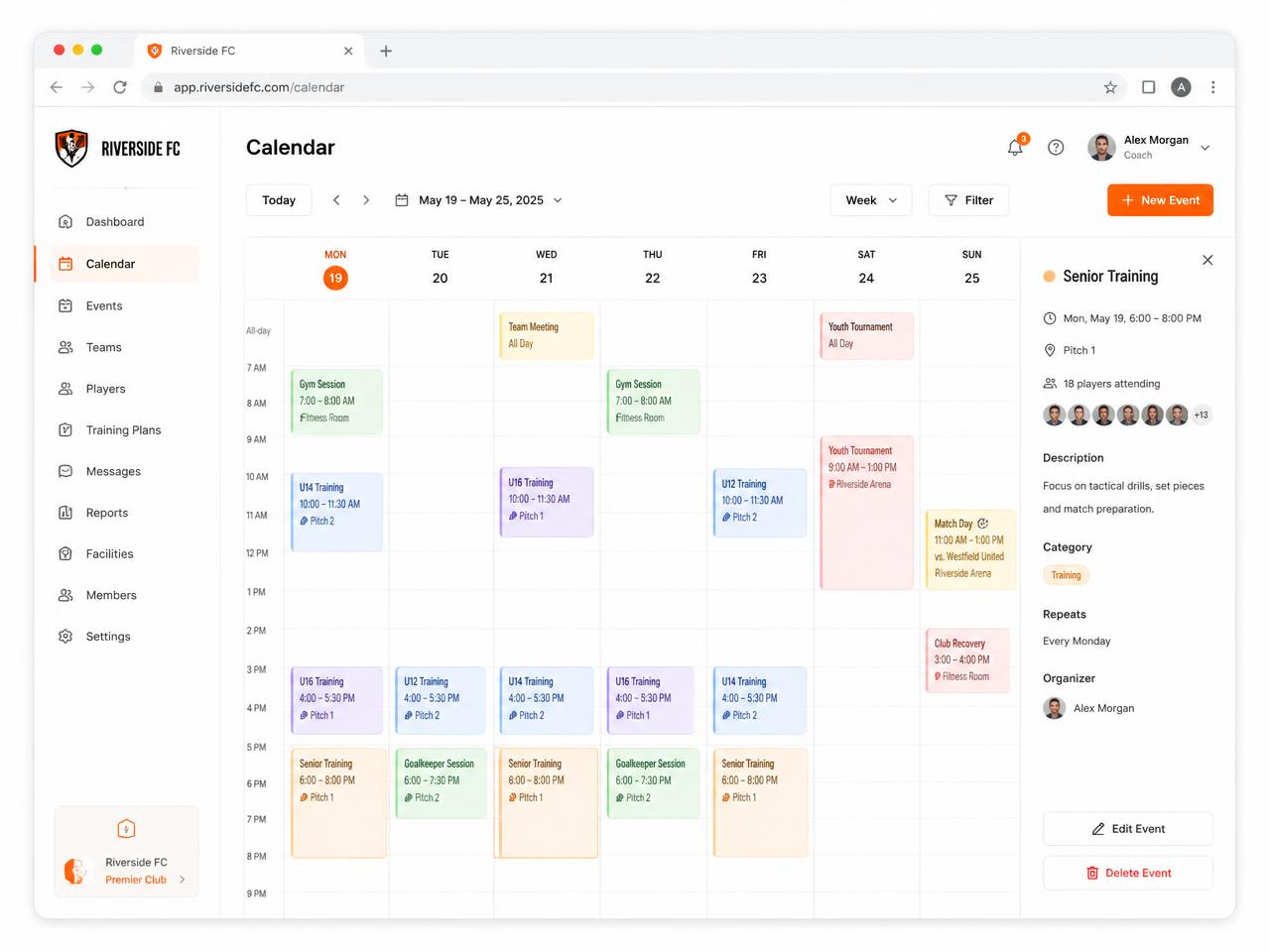
Task: Click Delete Event button
Action: tap(1128, 873)
